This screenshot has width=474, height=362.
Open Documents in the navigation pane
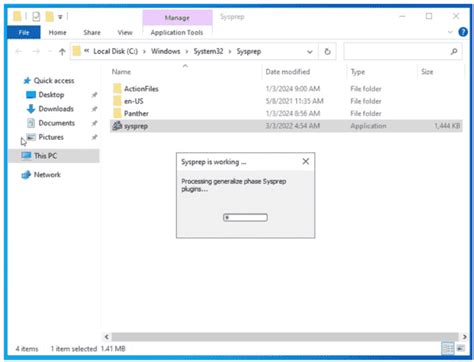click(57, 123)
